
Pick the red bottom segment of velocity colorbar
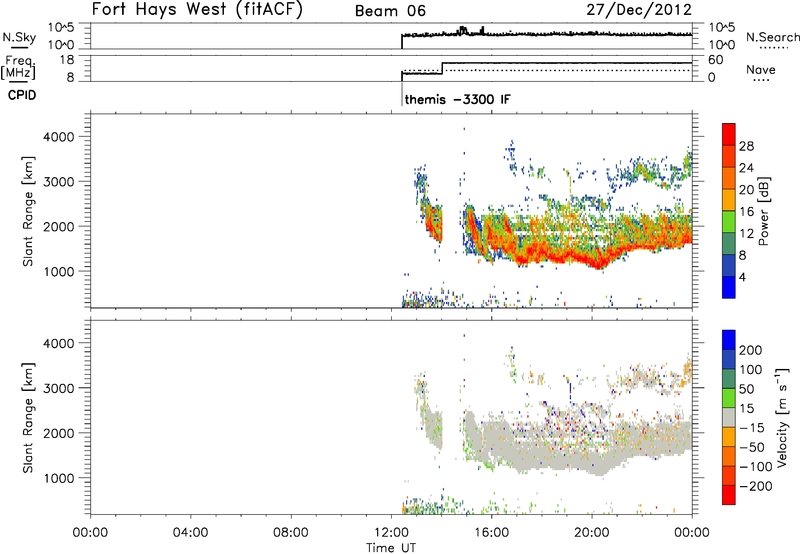729,495
